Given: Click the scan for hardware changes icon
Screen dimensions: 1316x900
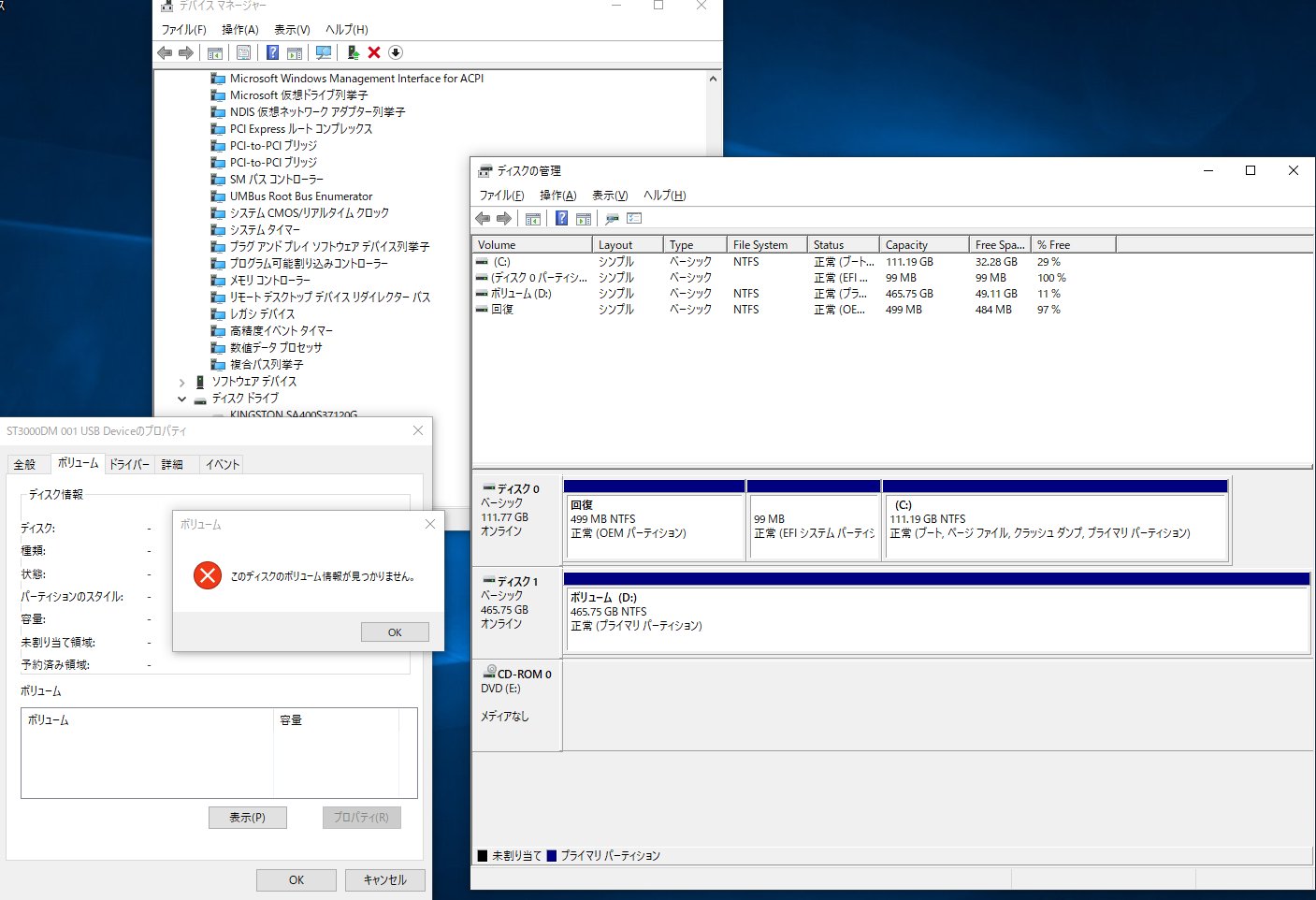Looking at the screenshot, I should coord(324,53).
